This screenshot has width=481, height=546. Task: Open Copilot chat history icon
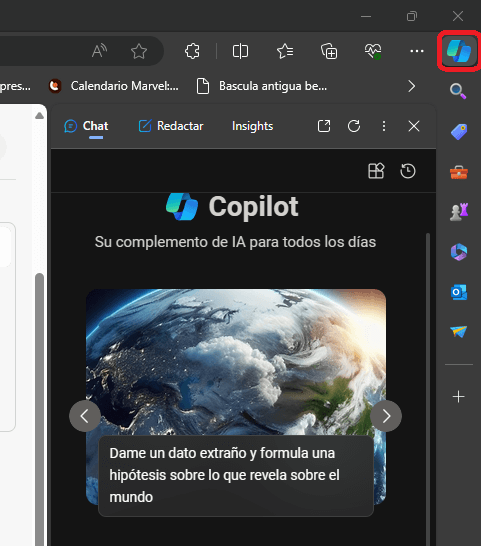[408, 171]
